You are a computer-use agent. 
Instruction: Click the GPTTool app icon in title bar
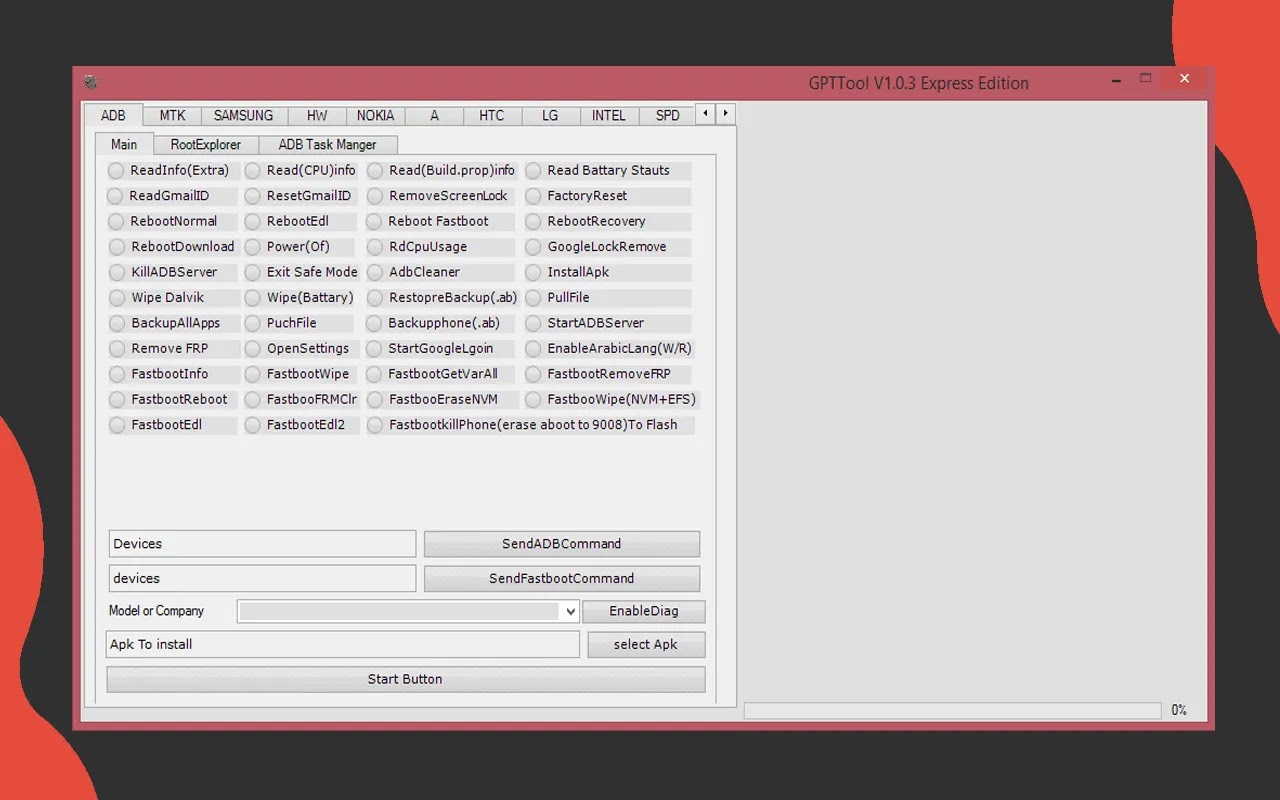click(x=90, y=82)
